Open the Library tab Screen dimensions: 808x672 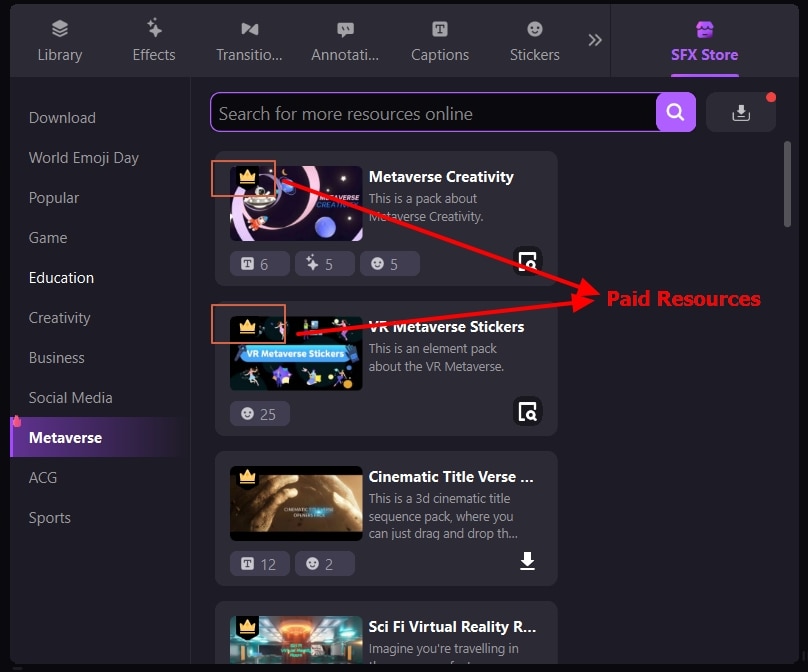pyautogui.click(x=60, y=41)
